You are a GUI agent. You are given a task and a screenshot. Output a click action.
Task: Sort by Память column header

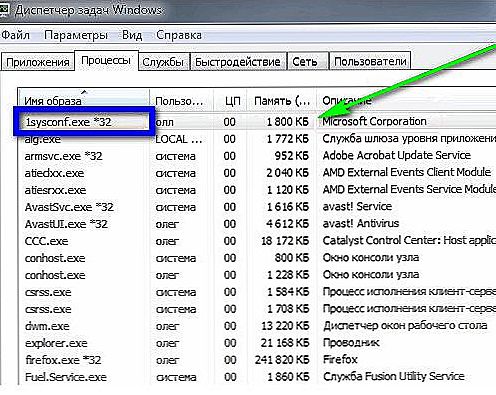point(281,100)
